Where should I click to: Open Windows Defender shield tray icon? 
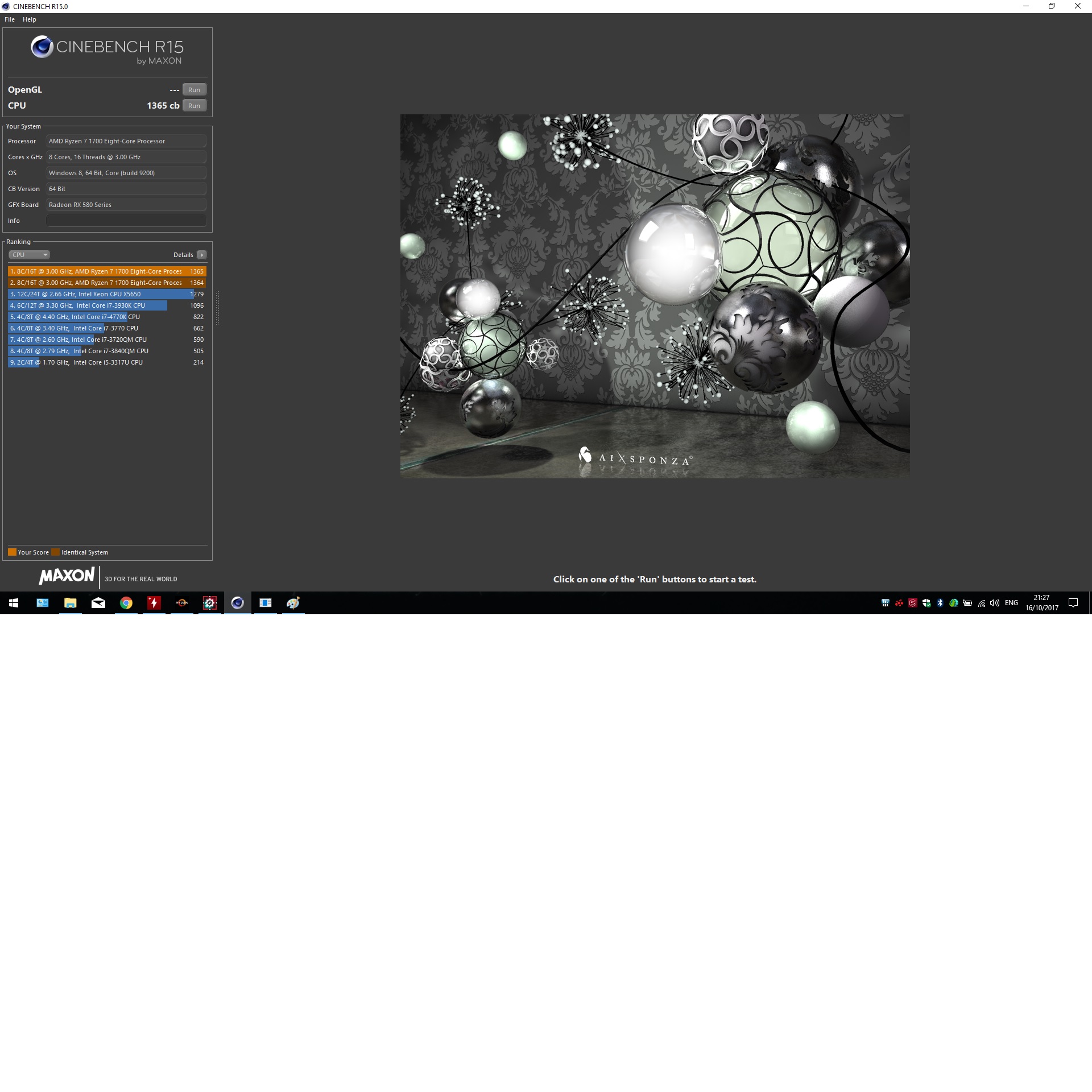(926, 603)
